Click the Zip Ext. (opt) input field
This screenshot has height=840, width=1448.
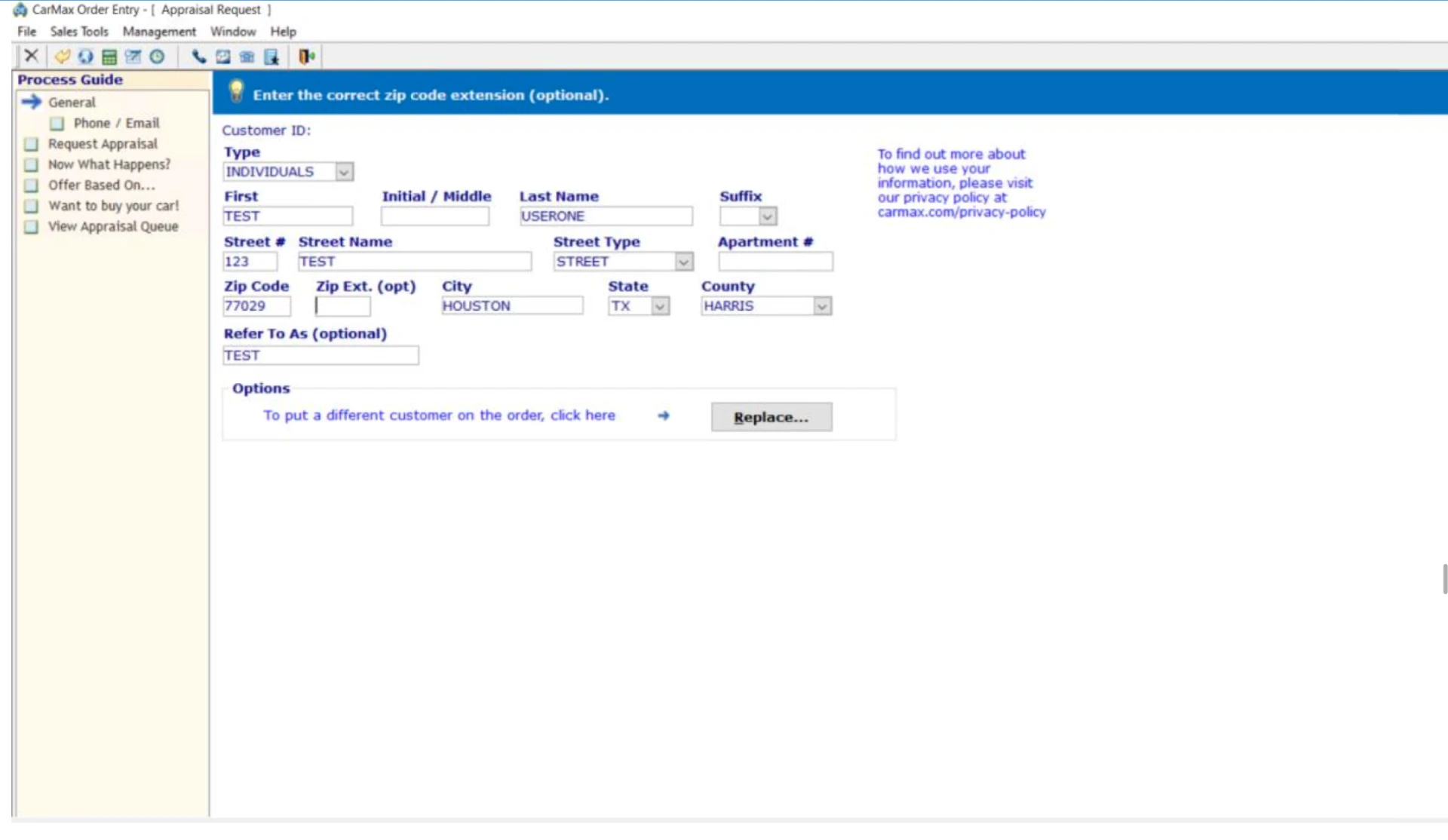(342, 306)
